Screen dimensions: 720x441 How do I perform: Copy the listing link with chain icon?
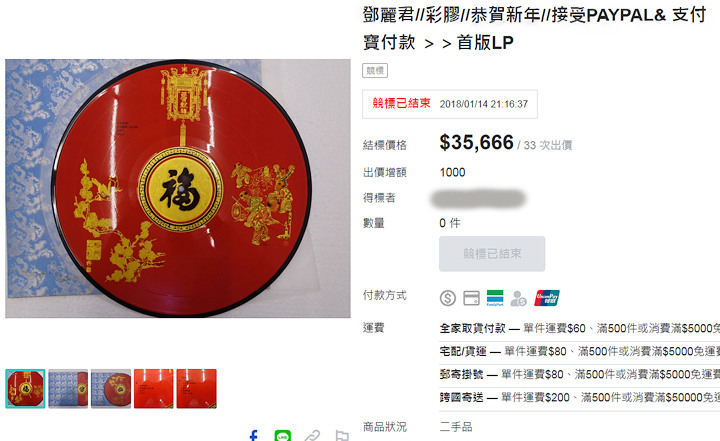(312, 435)
